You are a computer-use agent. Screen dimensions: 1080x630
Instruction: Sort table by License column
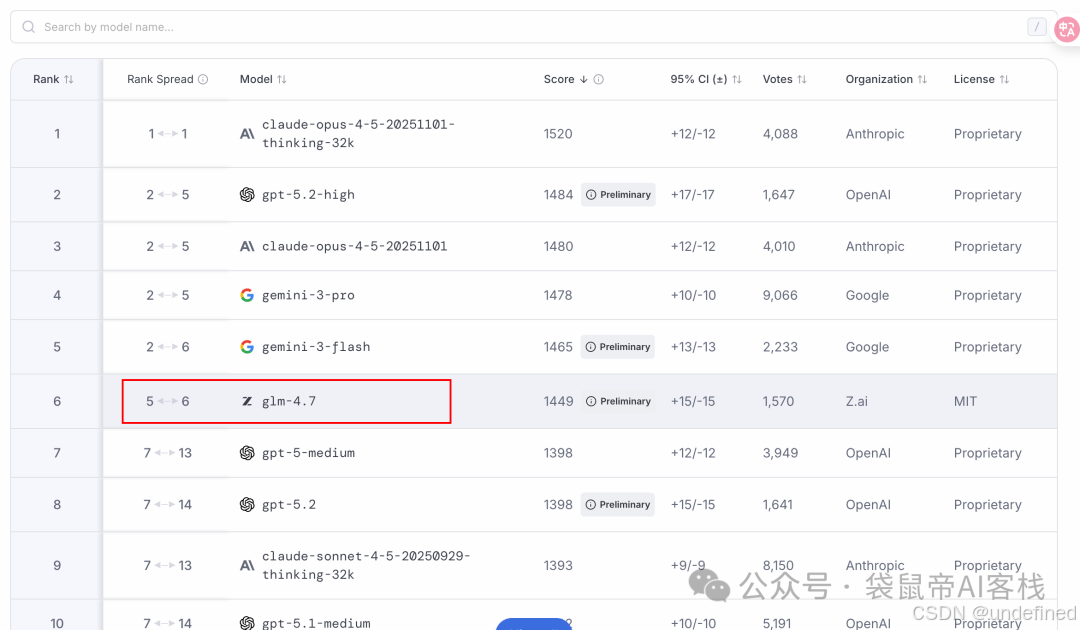tap(982, 79)
